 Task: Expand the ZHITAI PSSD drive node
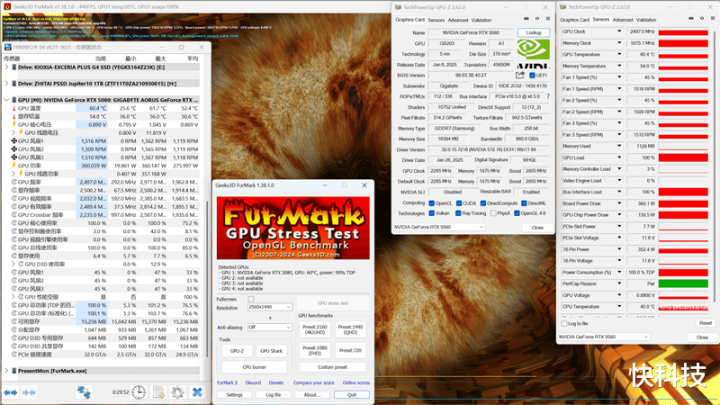coord(6,84)
